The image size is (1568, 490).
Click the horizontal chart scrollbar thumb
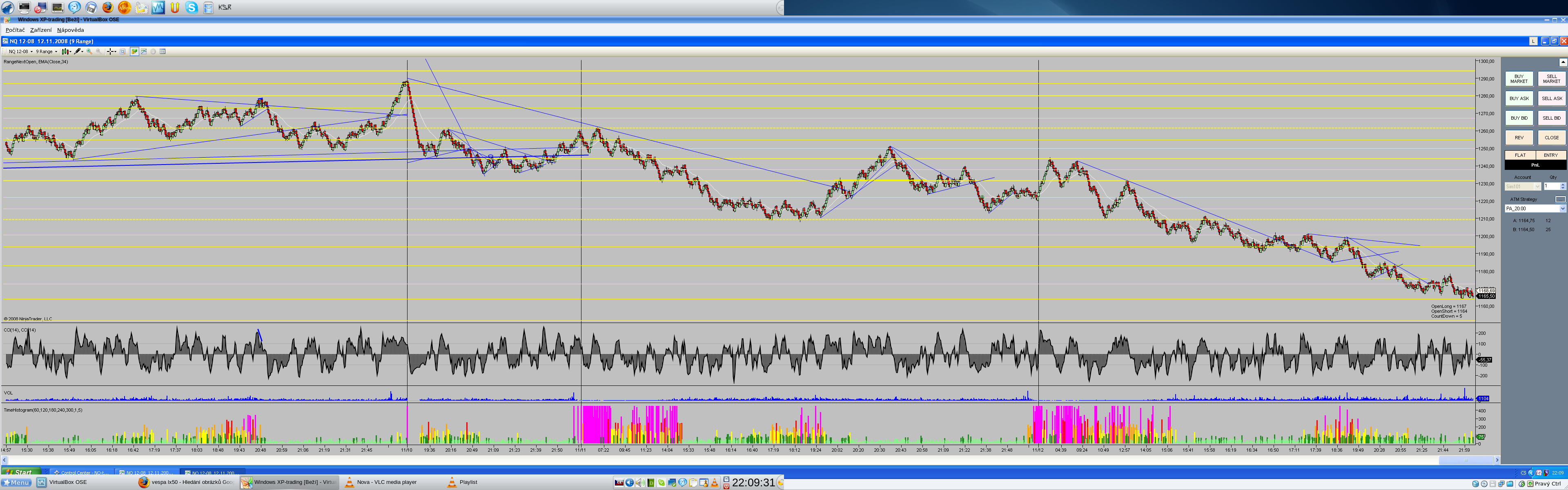pyautogui.click(x=1466, y=460)
